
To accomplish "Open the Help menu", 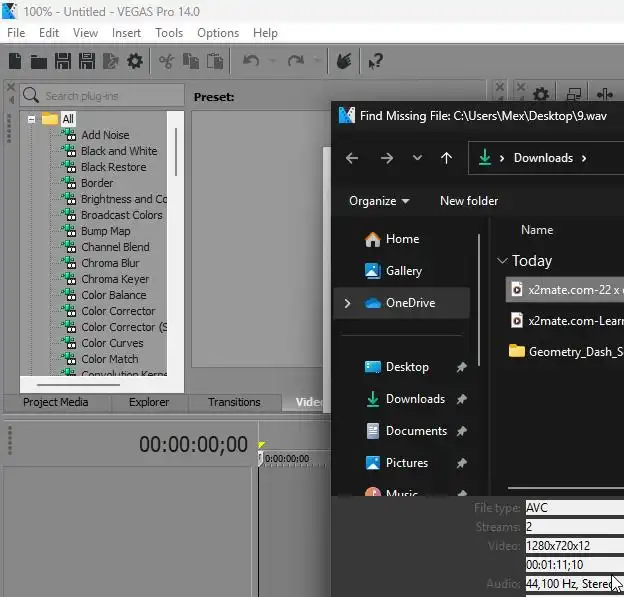I will pos(265,33).
